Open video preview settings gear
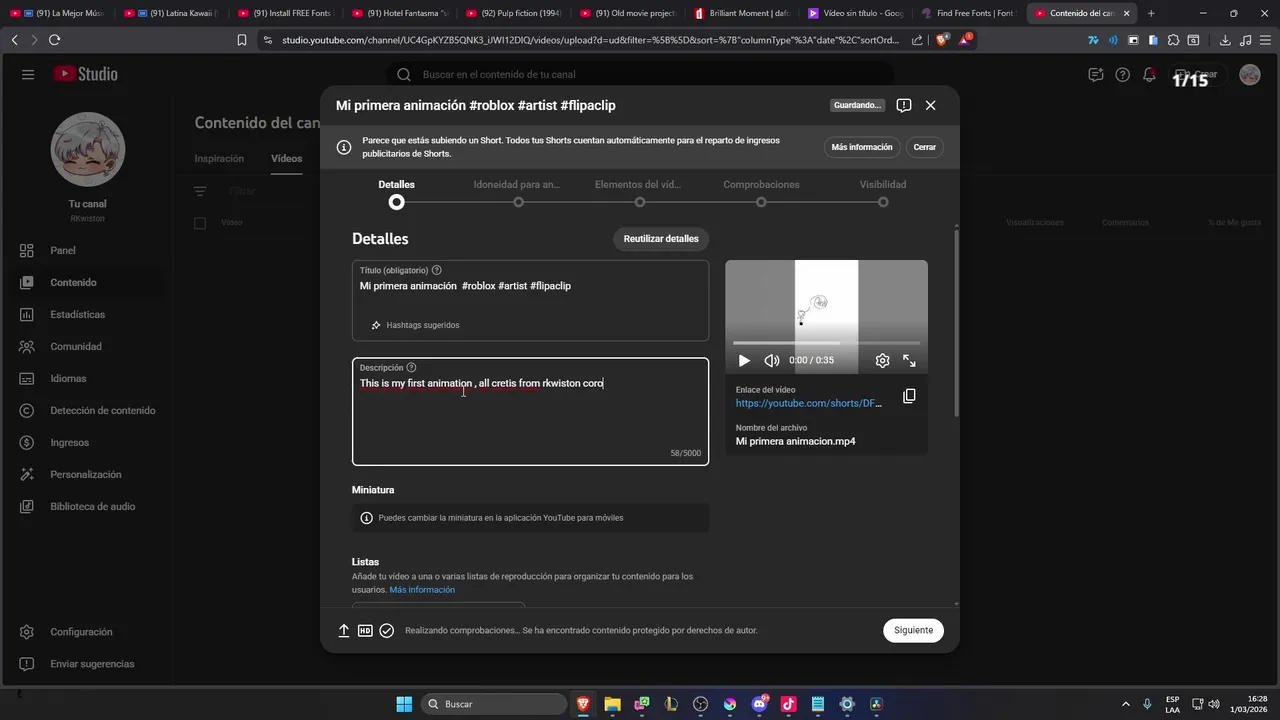The image size is (1280, 720). [882, 360]
